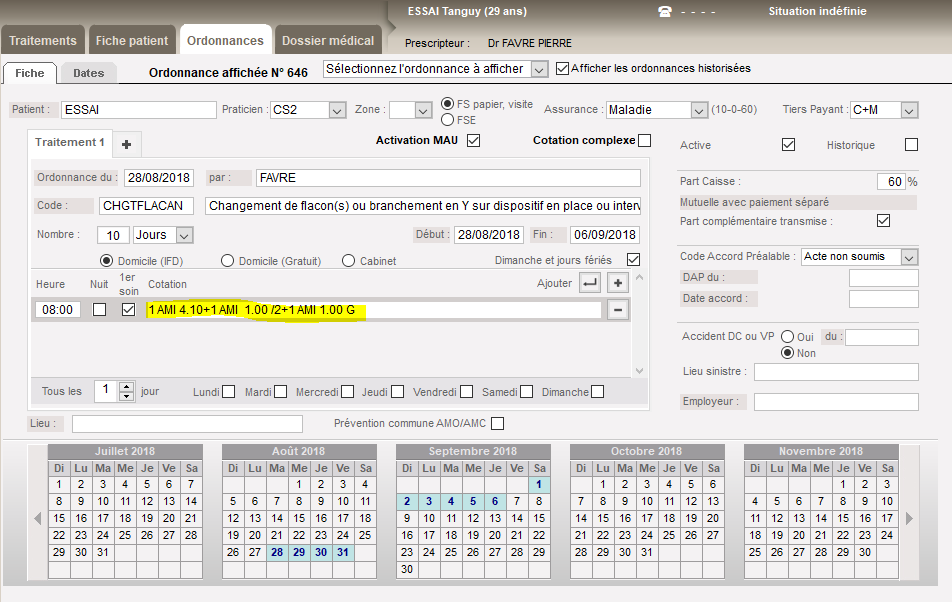The height and width of the screenshot is (602, 952).
Task: Check the Nuit box for 08:00
Action: (100, 309)
